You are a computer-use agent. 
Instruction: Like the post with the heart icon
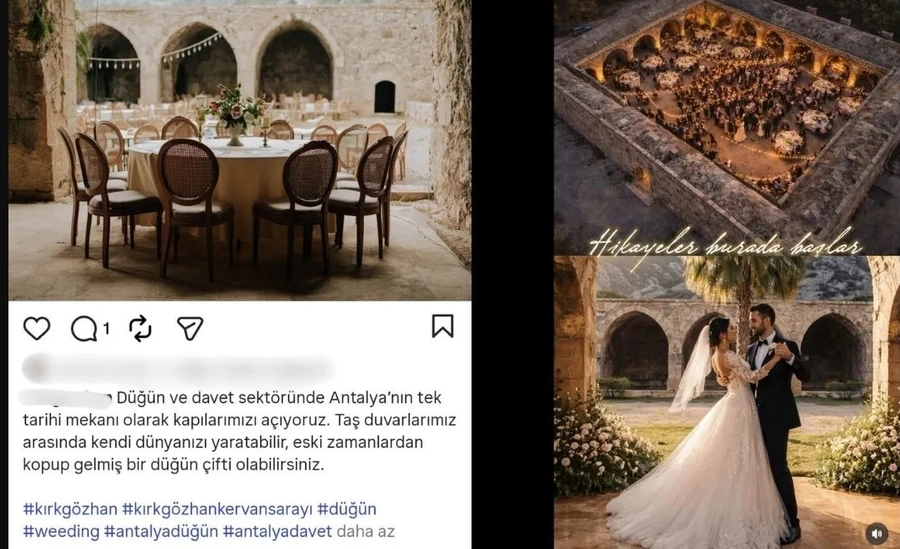(36, 328)
